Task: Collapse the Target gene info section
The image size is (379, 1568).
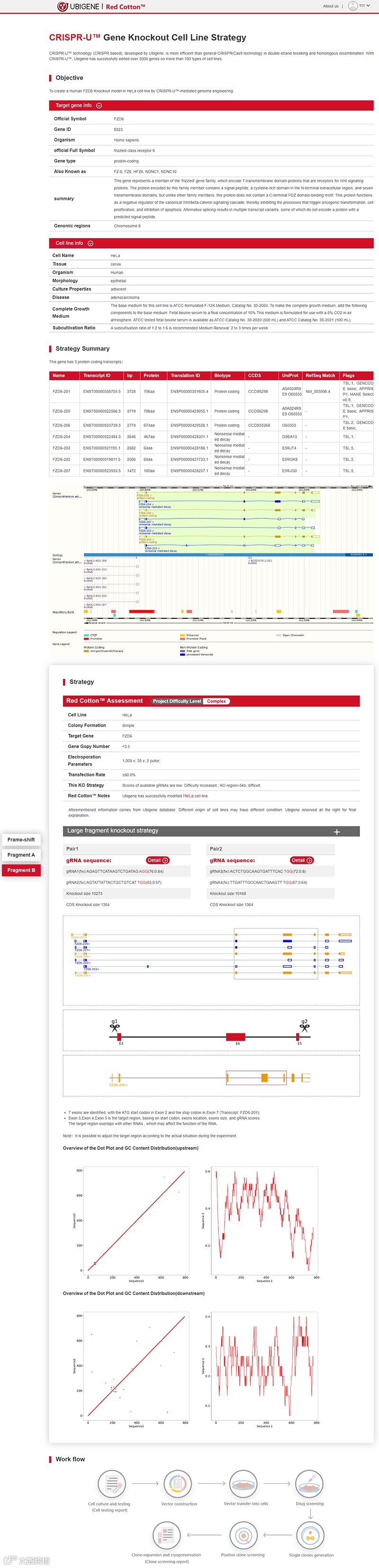Action: [99, 106]
